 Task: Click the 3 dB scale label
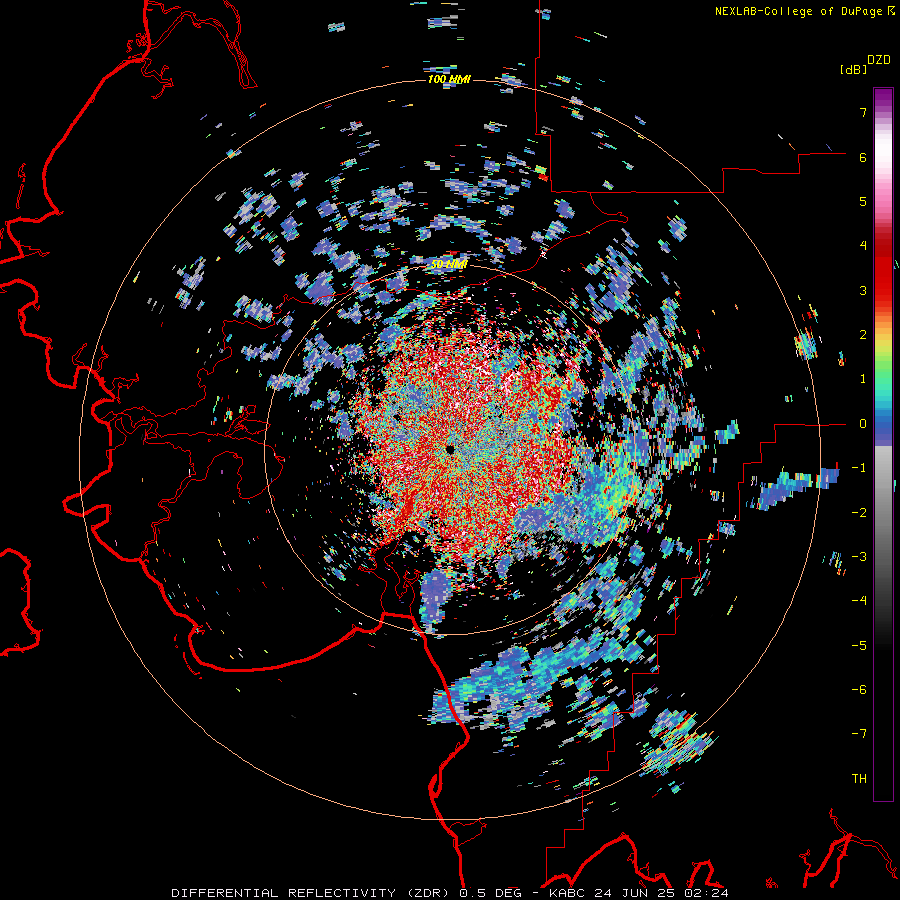(x=863, y=290)
